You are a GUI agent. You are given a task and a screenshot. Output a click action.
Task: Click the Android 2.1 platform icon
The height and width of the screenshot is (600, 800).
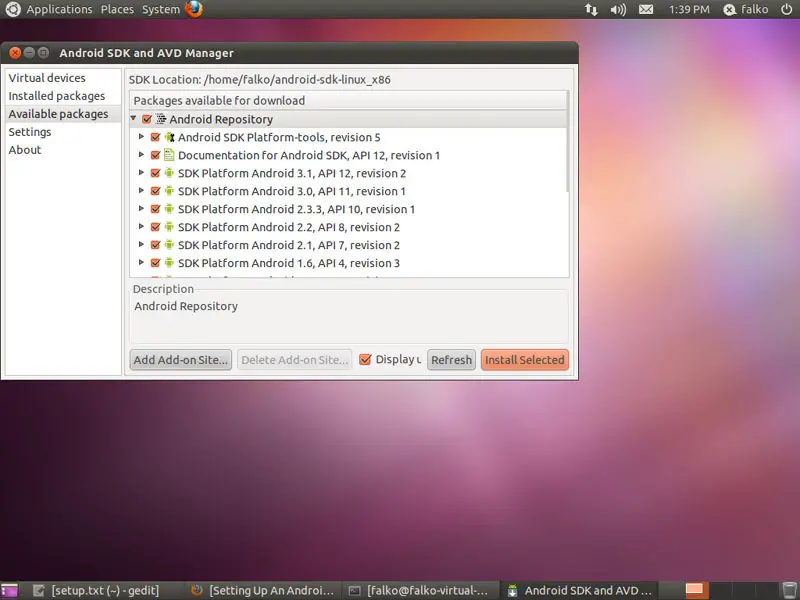click(x=169, y=245)
